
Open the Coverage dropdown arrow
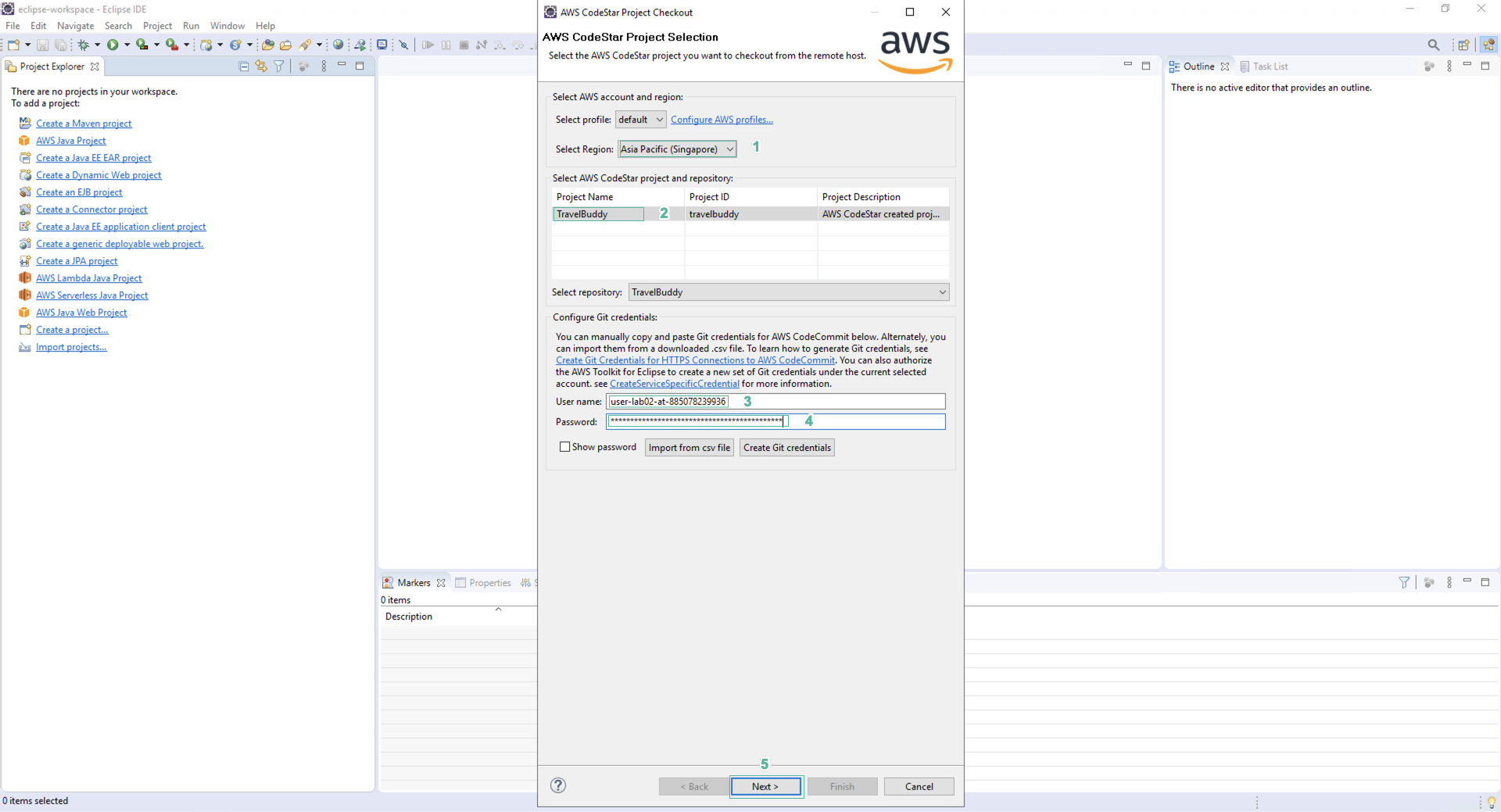click(157, 45)
